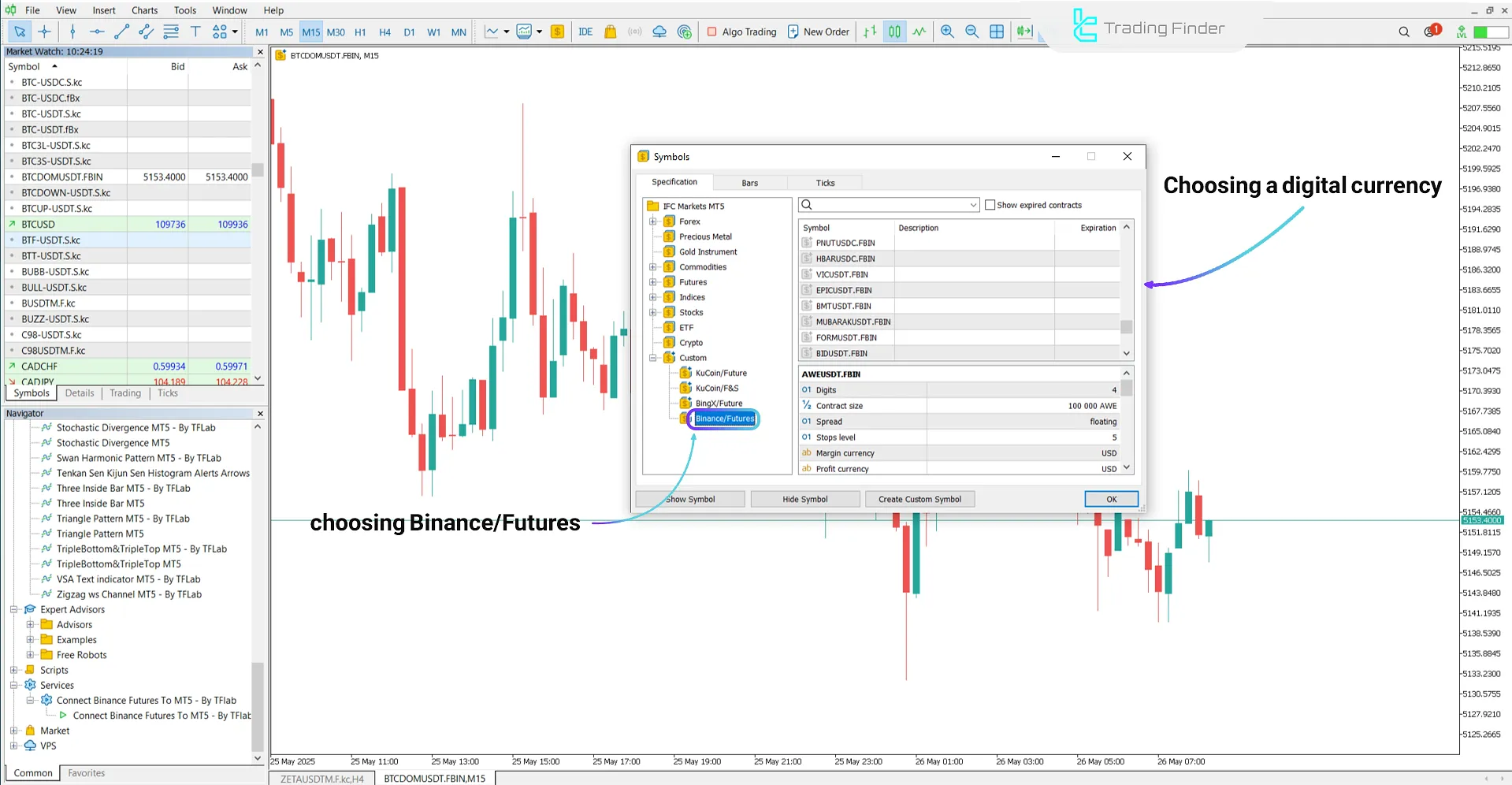Screen dimensions: 1512x785
Task: Expand the Scripts node in Navigator
Action: tap(13, 670)
